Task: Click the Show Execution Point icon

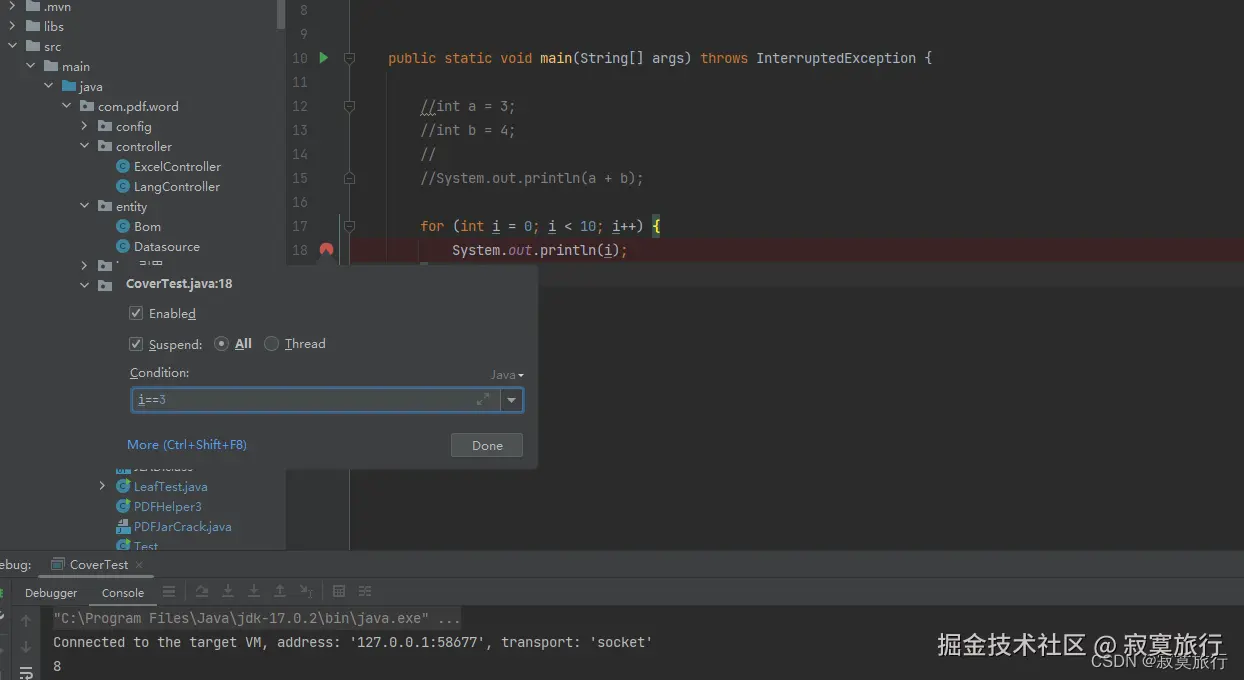Action: tap(169, 591)
